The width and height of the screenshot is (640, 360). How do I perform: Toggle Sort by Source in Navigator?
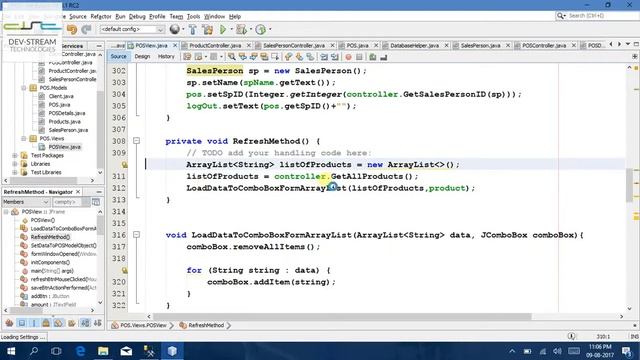pos(98,323)
